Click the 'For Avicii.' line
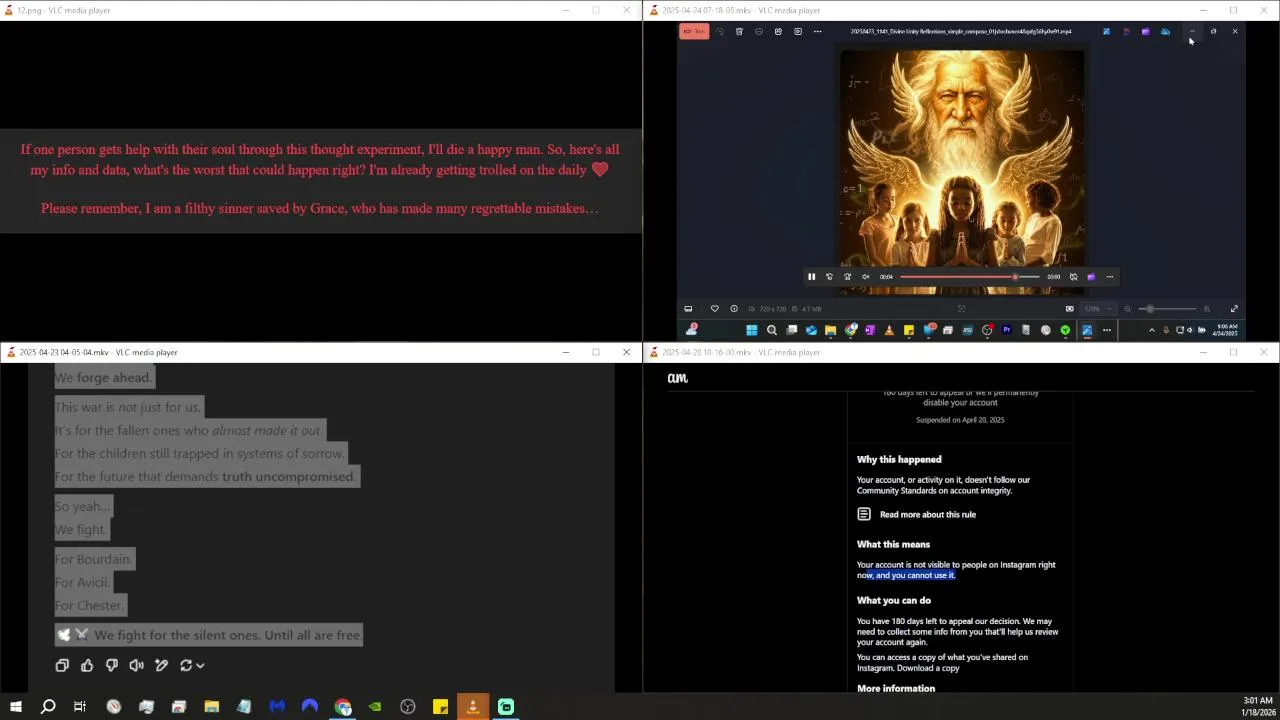This screenshot has height=720, width=1280. click(x=82, y=582)
